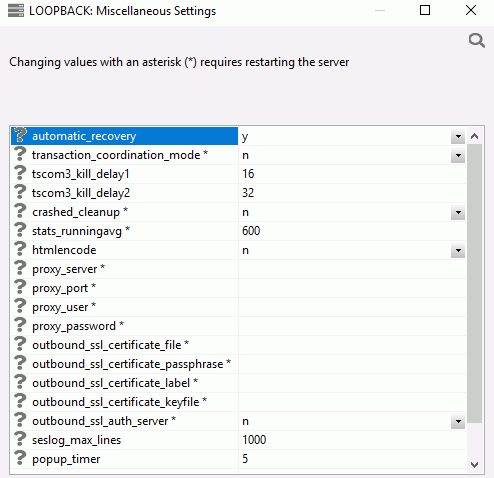Screen dimensions: 494x478
Task: Select the proxy_password setting row
Action: pos(238,326)
